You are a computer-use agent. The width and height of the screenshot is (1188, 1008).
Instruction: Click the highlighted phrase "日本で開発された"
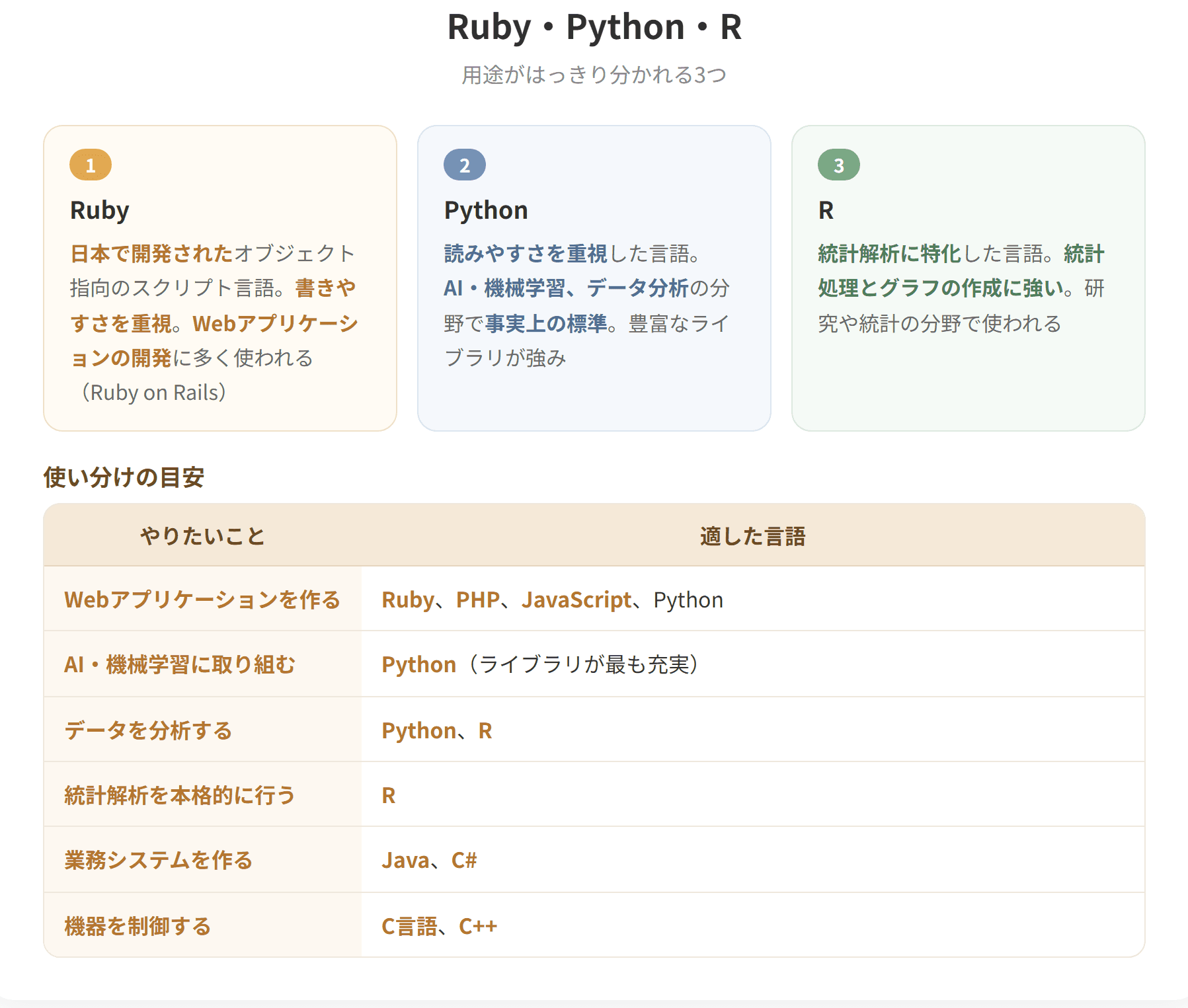(151, 253)
